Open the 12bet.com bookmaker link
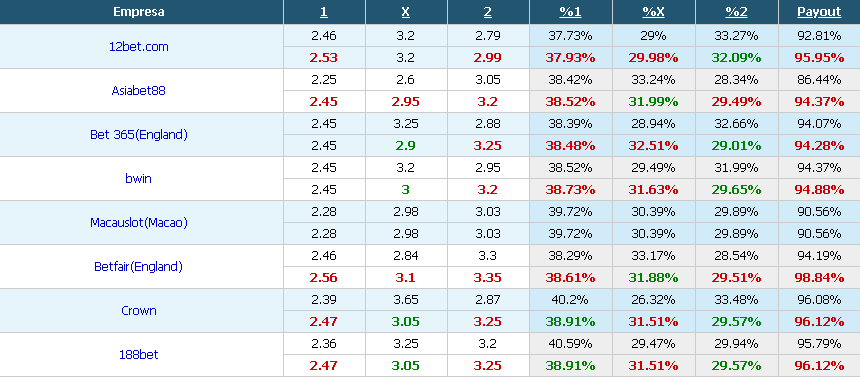 139,47
